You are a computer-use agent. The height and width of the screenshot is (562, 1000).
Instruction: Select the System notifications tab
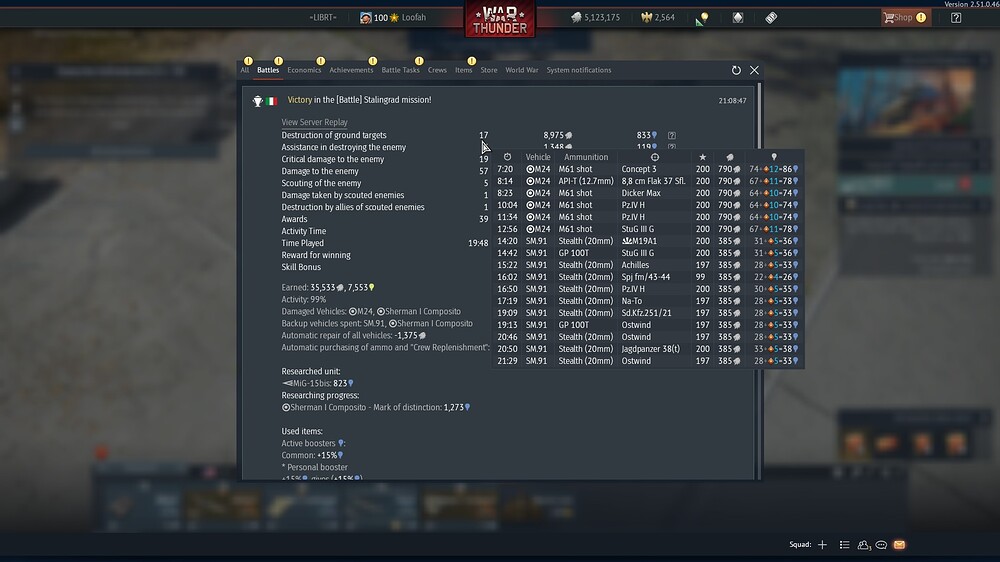[x=579, y=70]
